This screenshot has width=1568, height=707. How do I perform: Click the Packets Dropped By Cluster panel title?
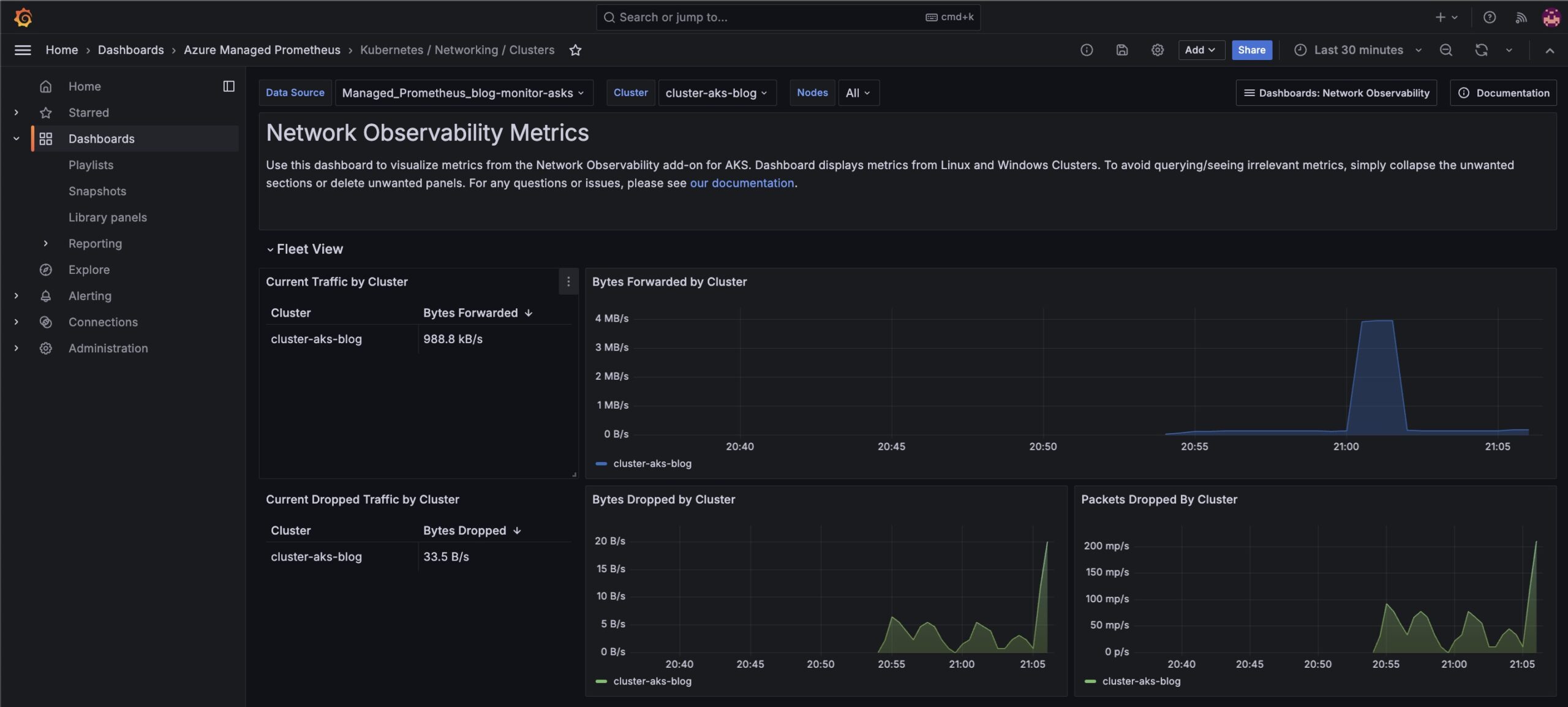(1159, 499)
